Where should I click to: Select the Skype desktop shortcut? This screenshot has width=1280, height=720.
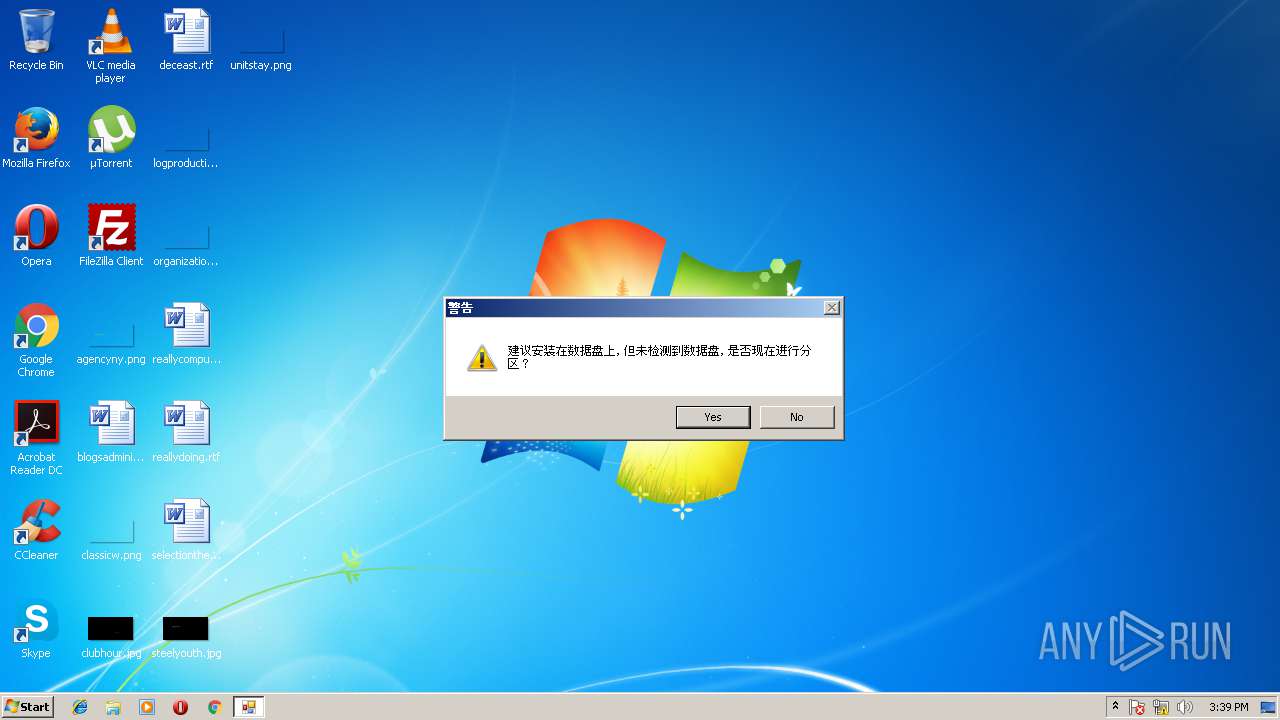[36, 628]
